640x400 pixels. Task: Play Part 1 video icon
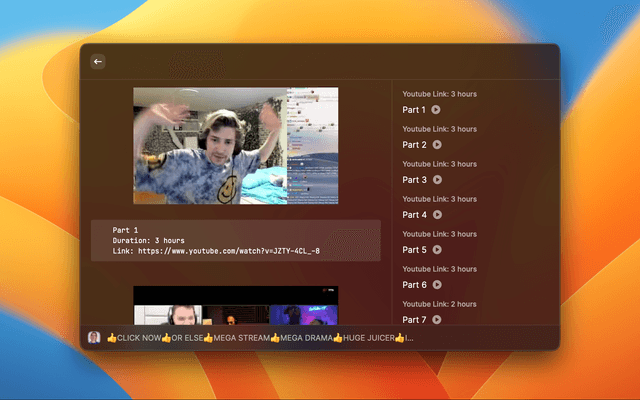(436, 110)
